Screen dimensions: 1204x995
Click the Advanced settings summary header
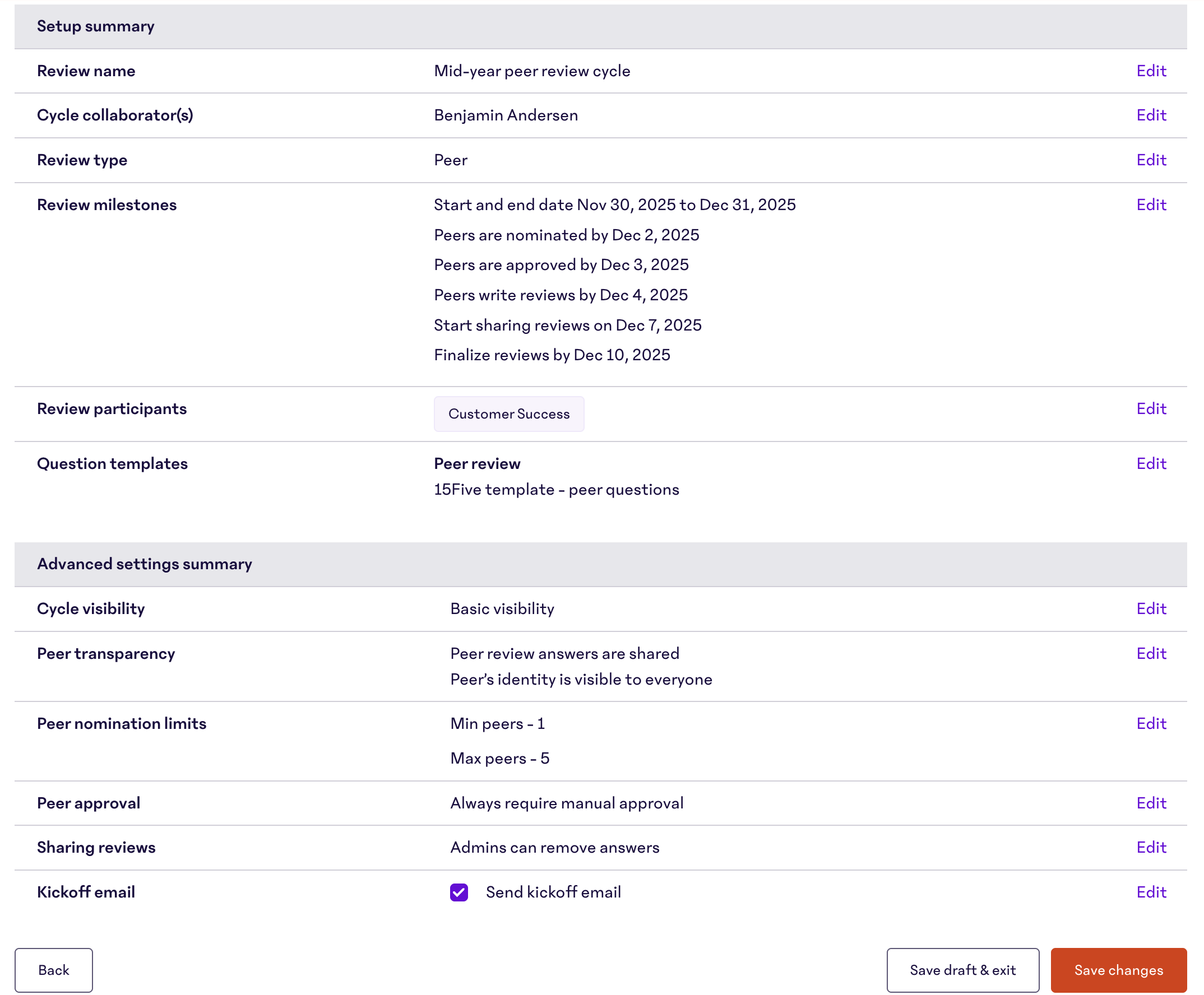point(145,564)
